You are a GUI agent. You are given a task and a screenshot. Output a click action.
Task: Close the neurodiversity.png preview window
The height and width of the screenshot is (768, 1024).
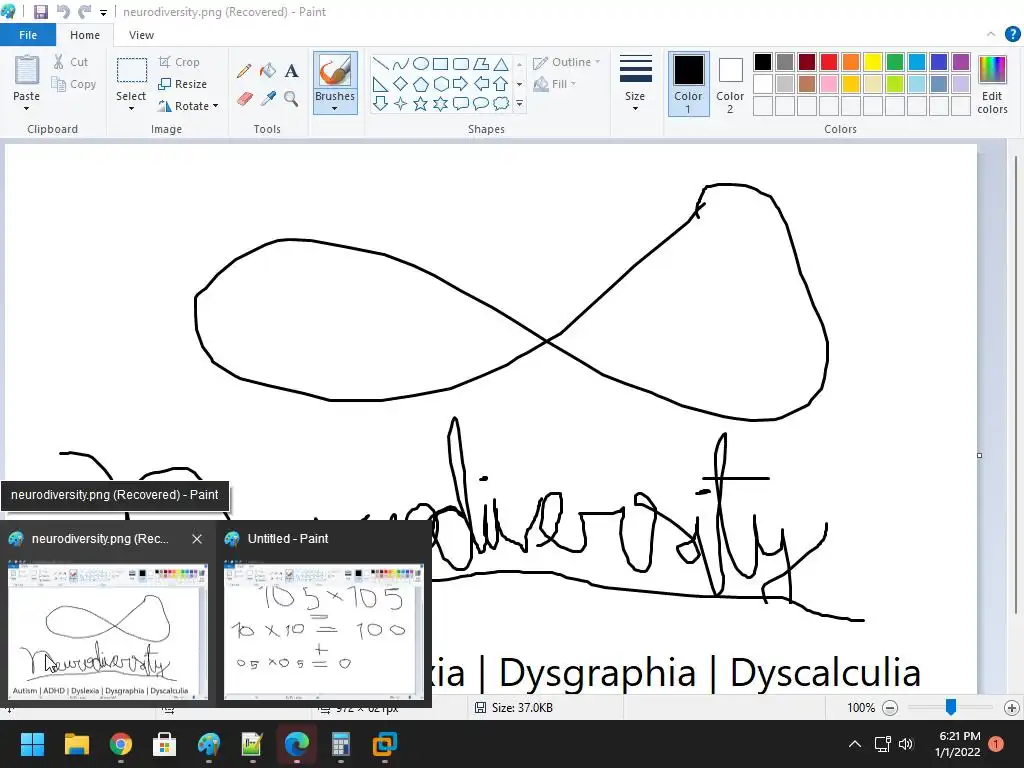(197, 539)
